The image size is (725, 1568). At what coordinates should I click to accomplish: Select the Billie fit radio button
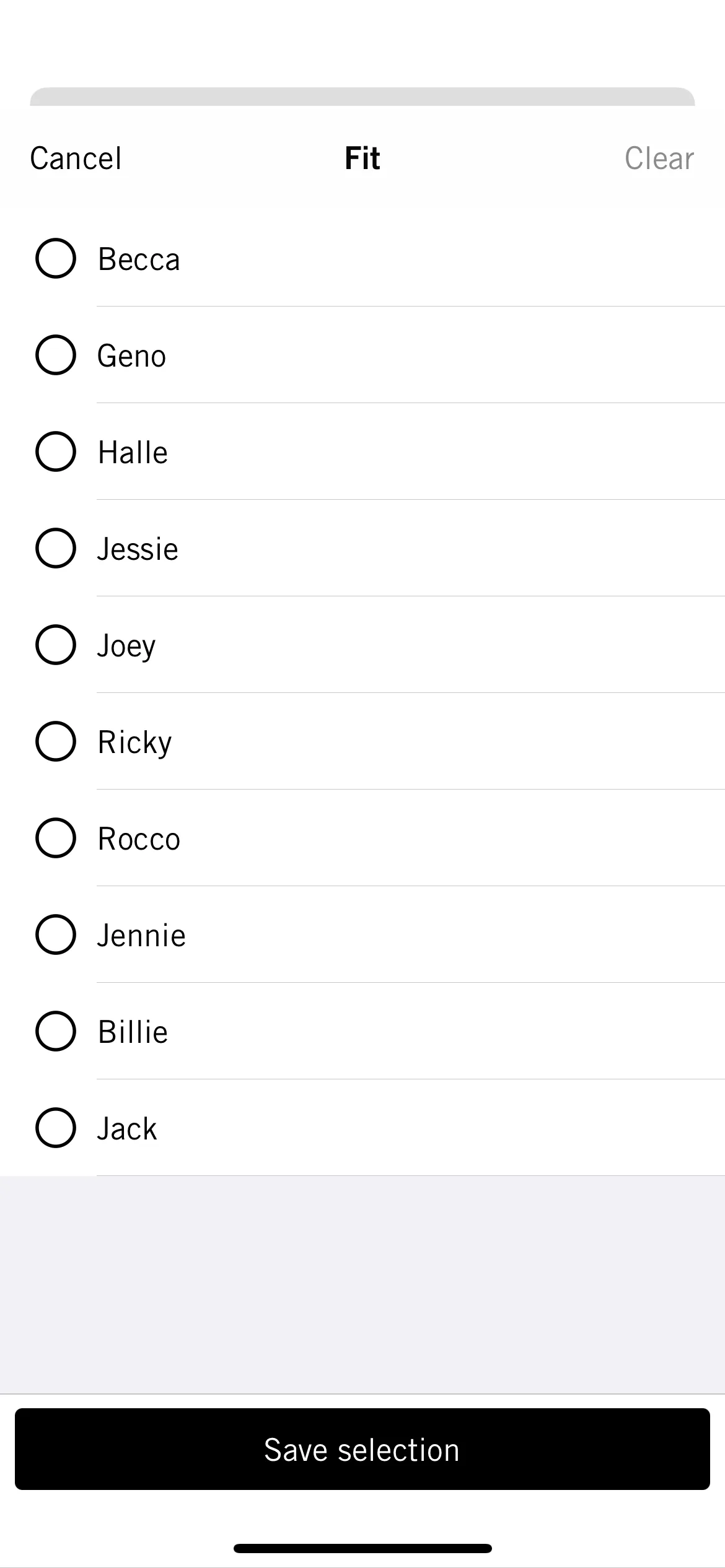coord(56,1031)
